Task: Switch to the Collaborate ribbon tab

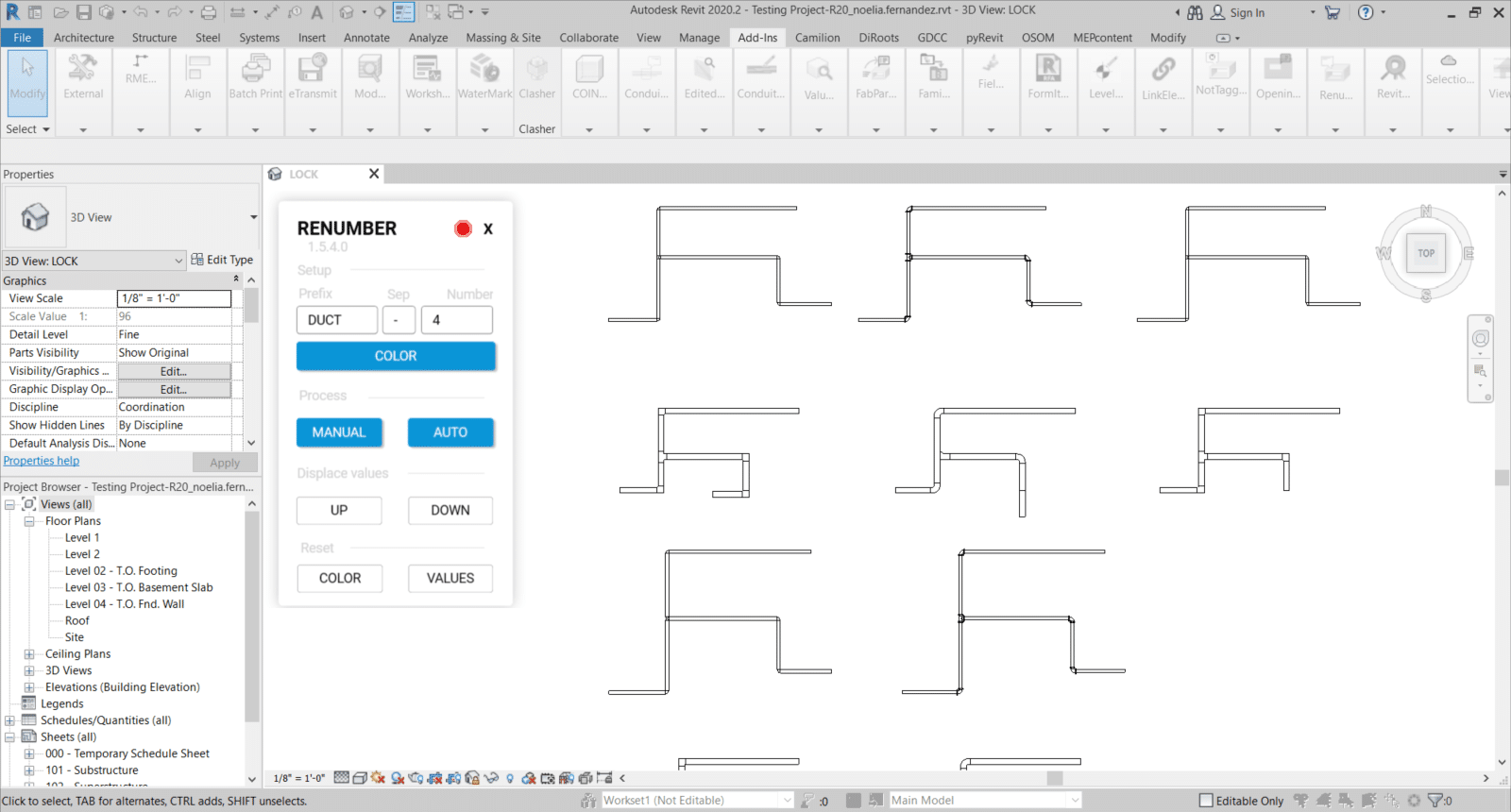Action: (x=589, y=38)
